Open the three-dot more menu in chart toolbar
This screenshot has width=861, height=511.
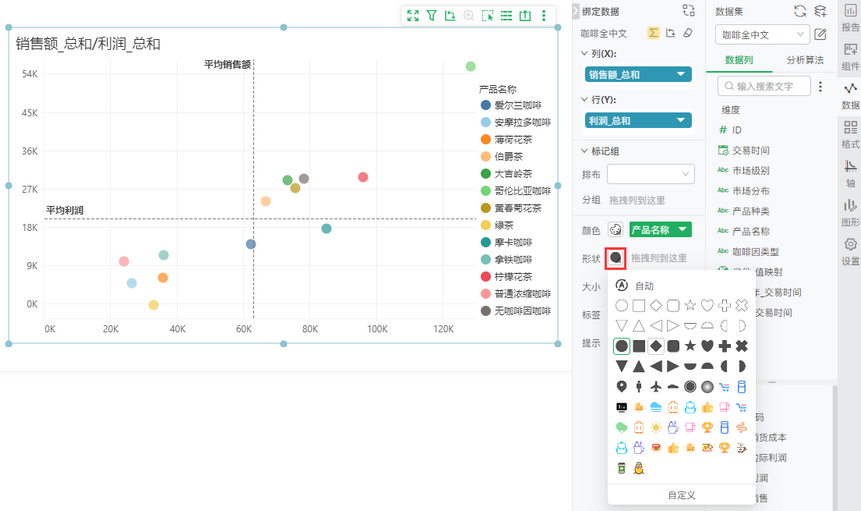pyautogui.click(x=544, y=15)
